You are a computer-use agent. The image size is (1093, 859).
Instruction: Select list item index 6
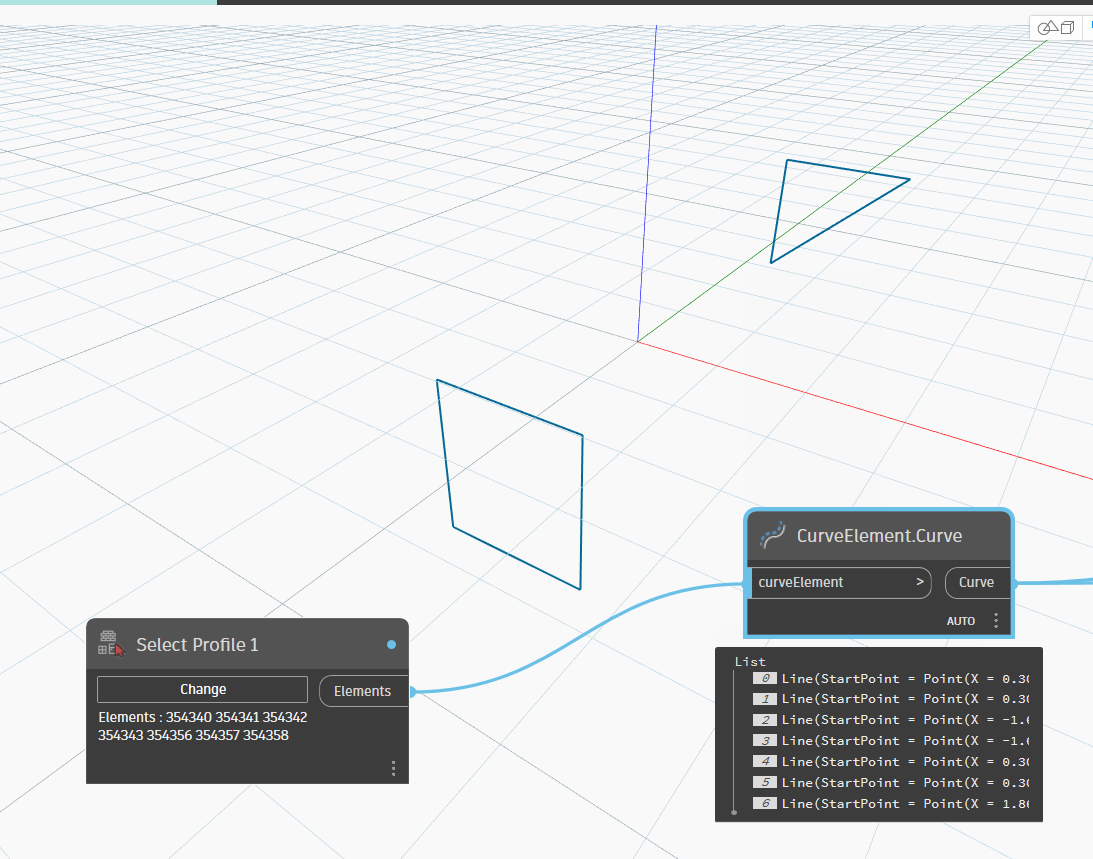765,803
